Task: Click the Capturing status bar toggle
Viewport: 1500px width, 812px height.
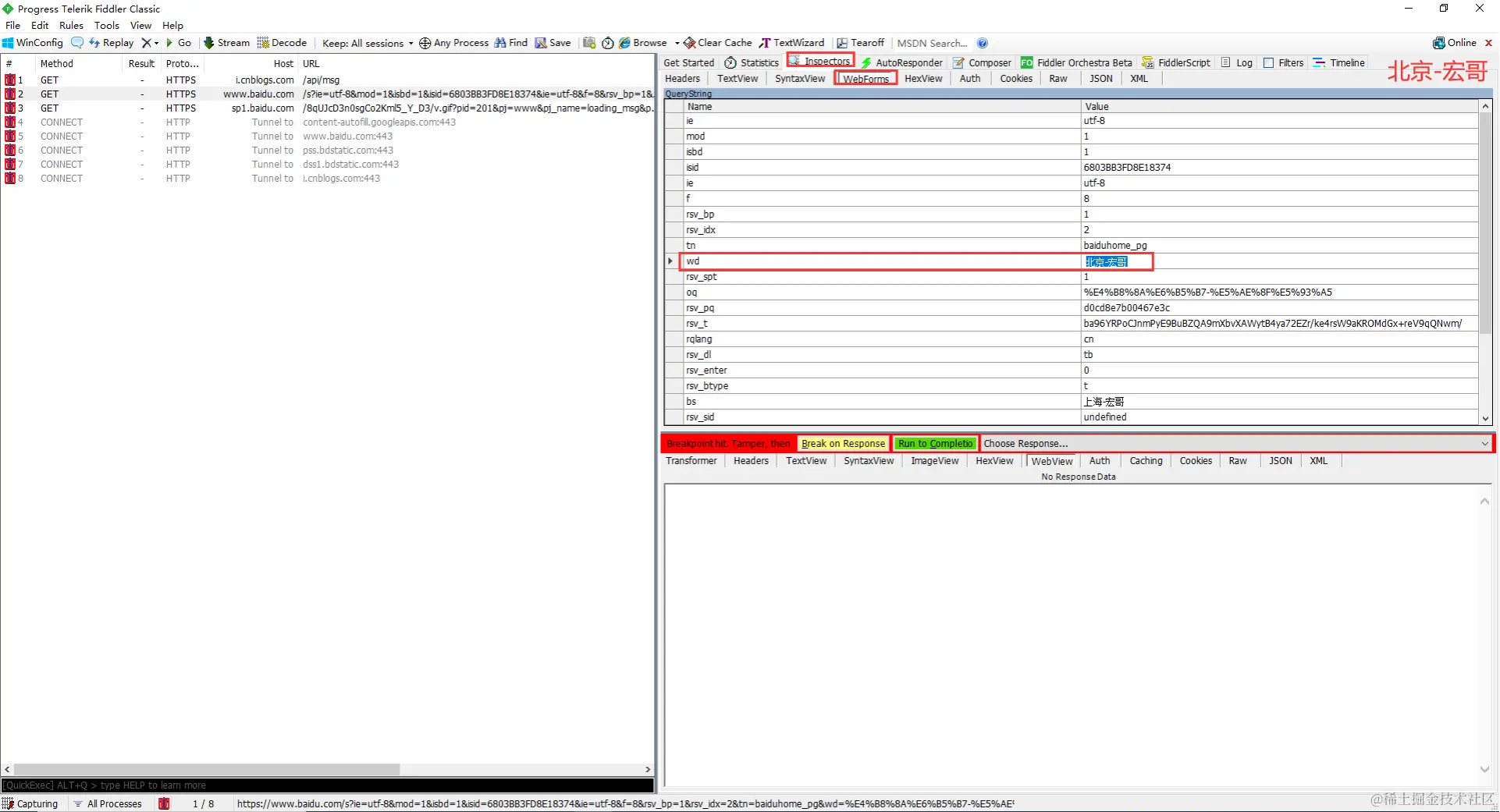Action: pos(31,803)
